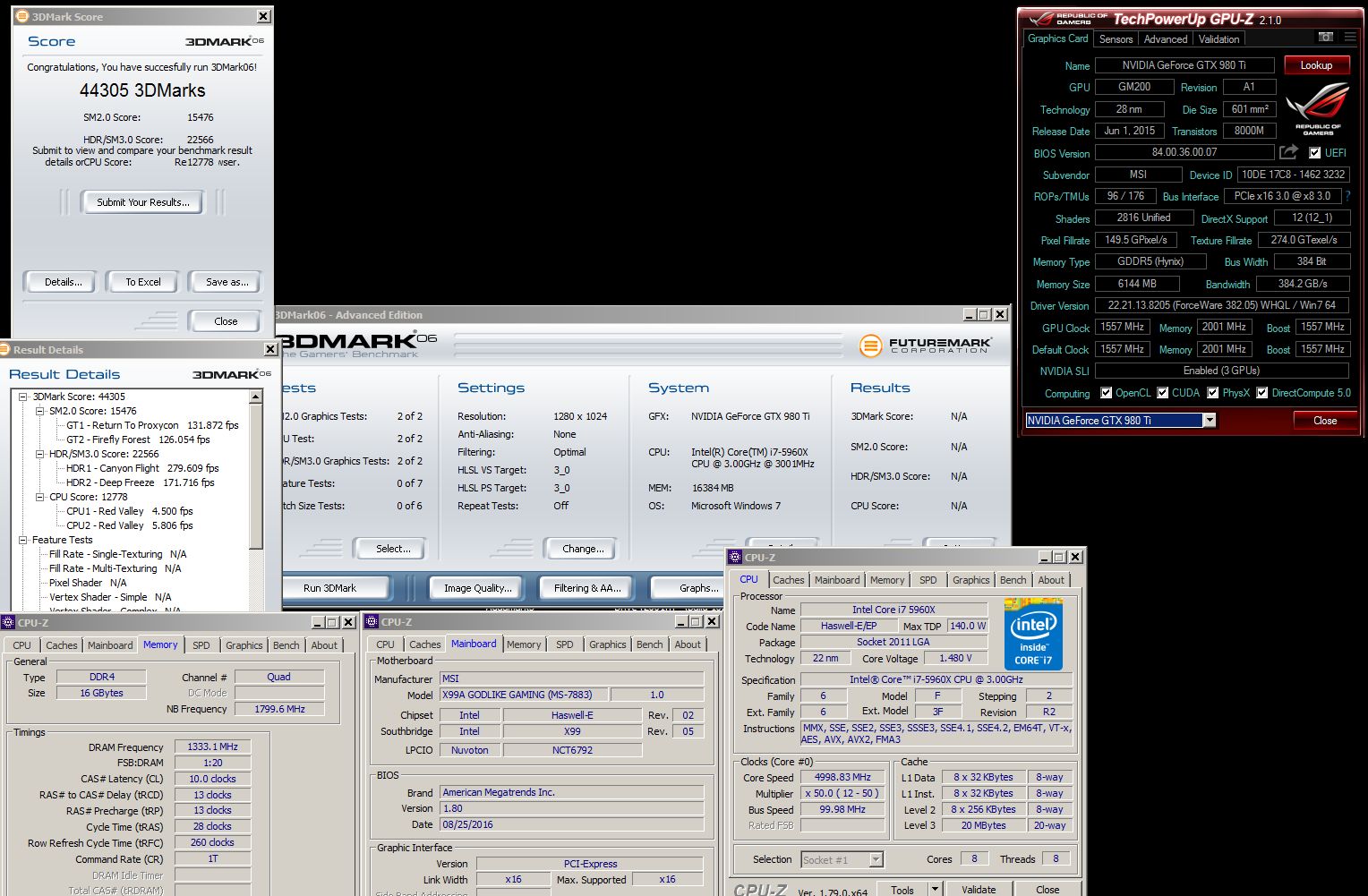Open the GPU selection dropdown in GPU-Z

[1210, 421]
